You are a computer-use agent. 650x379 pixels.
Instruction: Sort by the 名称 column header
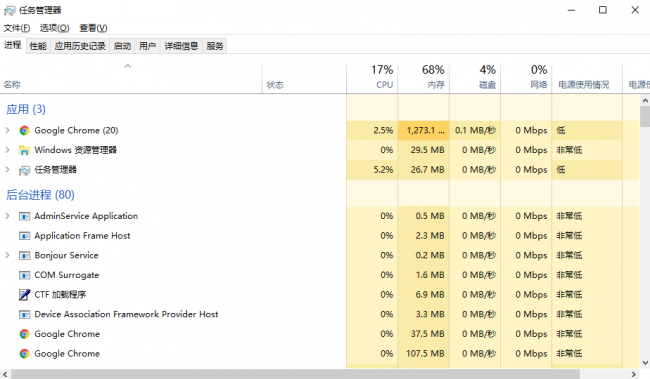point(131,78)
